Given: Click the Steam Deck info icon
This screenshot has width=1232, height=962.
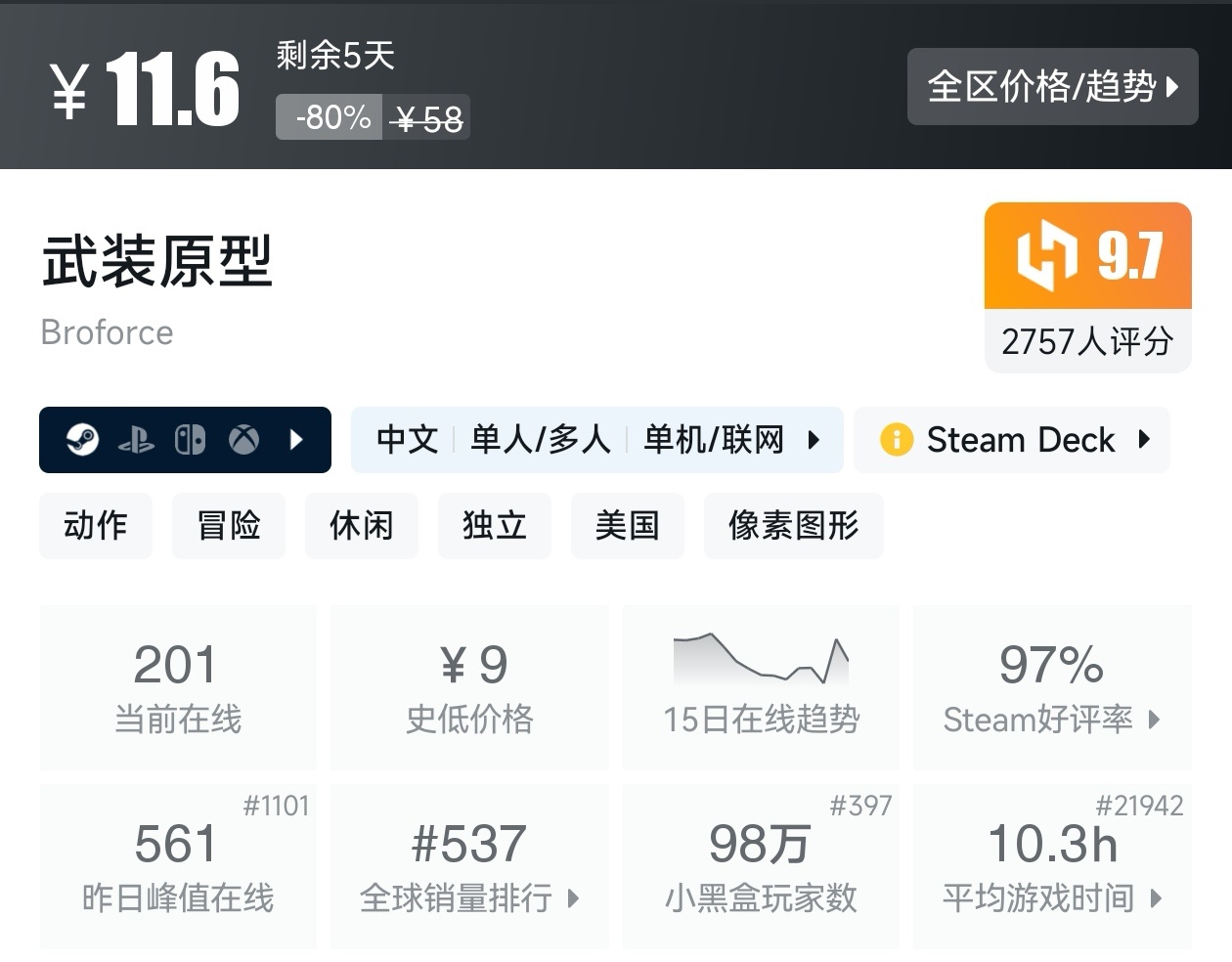Looking at the screenshot, I should point(897,440).
